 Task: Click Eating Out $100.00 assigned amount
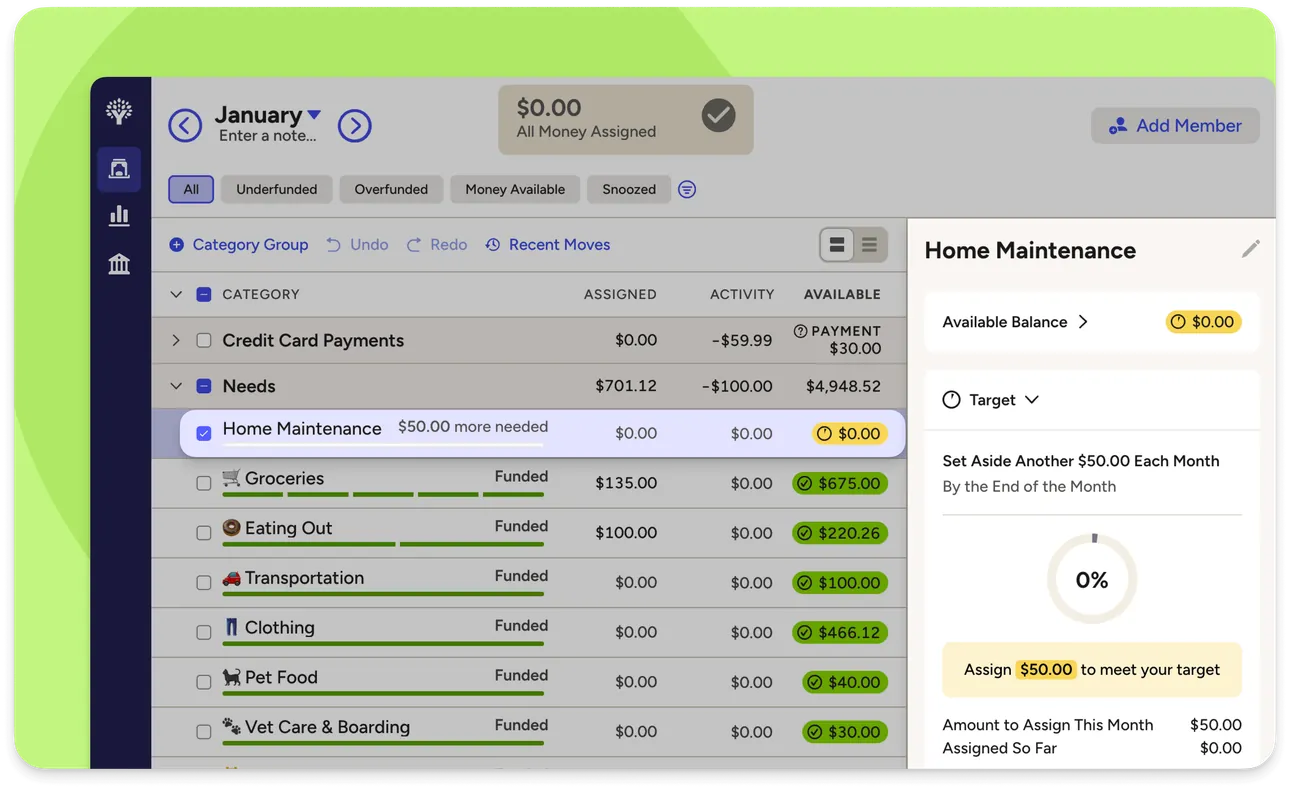tap(626, 533)
